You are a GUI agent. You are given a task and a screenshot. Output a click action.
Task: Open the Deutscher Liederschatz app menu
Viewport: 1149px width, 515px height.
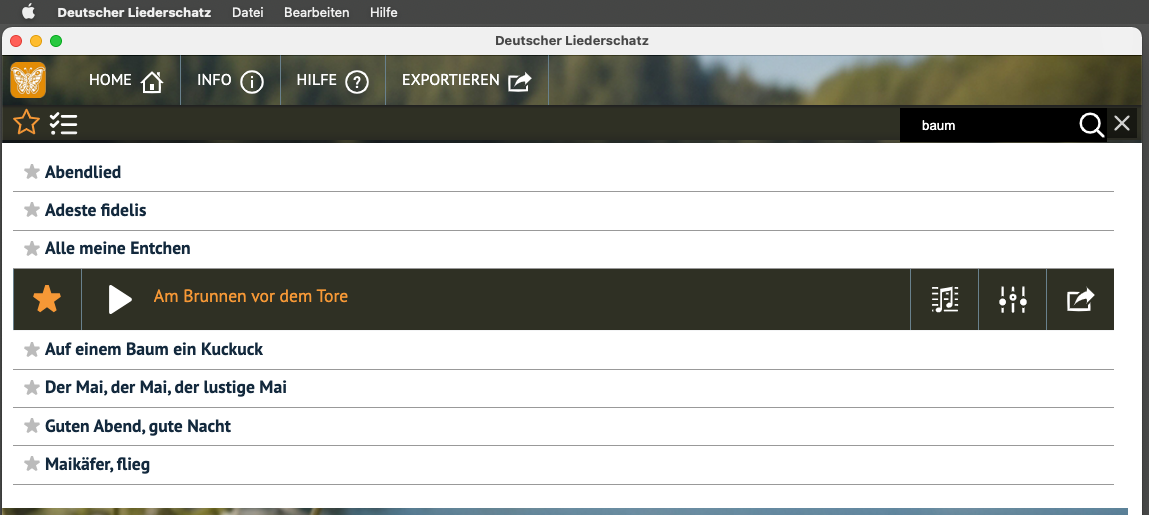click(x=134, y=12)
